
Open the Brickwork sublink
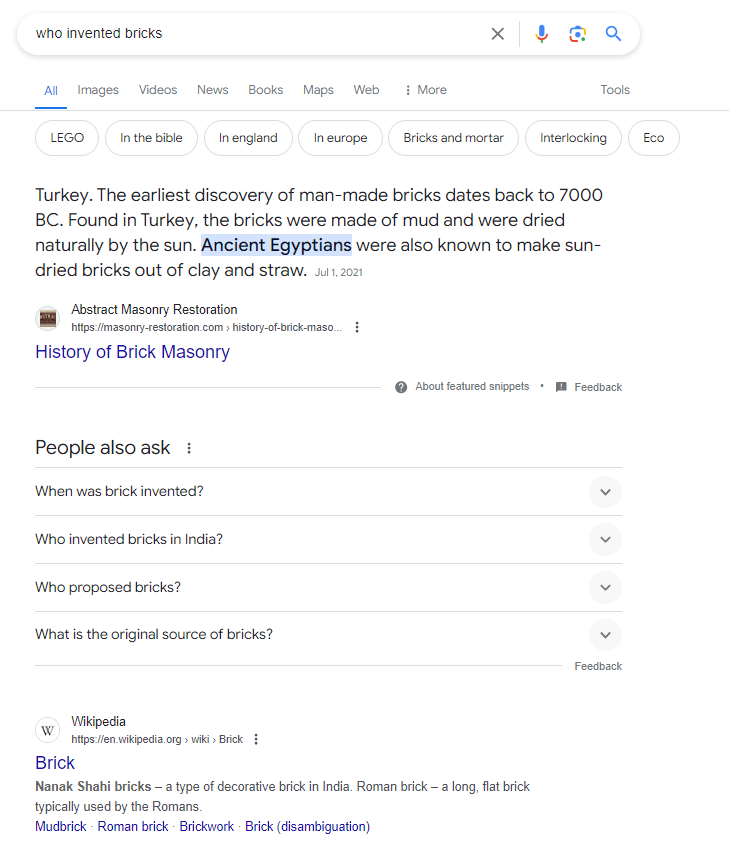tap(207, 827)
